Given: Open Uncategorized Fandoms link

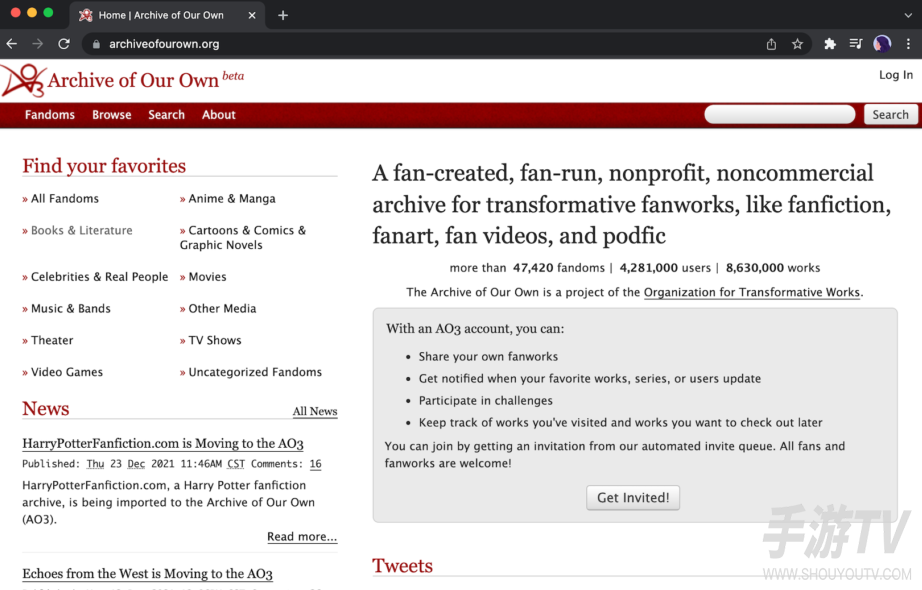Looking at the screenshot, I should click(255, 372).
